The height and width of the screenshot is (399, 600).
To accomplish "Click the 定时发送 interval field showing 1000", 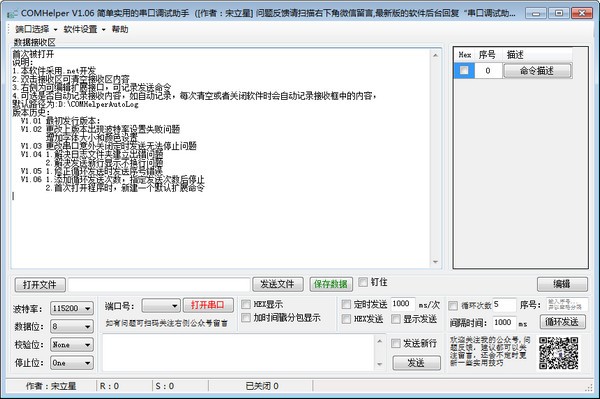I will click(x=403, y=304).
